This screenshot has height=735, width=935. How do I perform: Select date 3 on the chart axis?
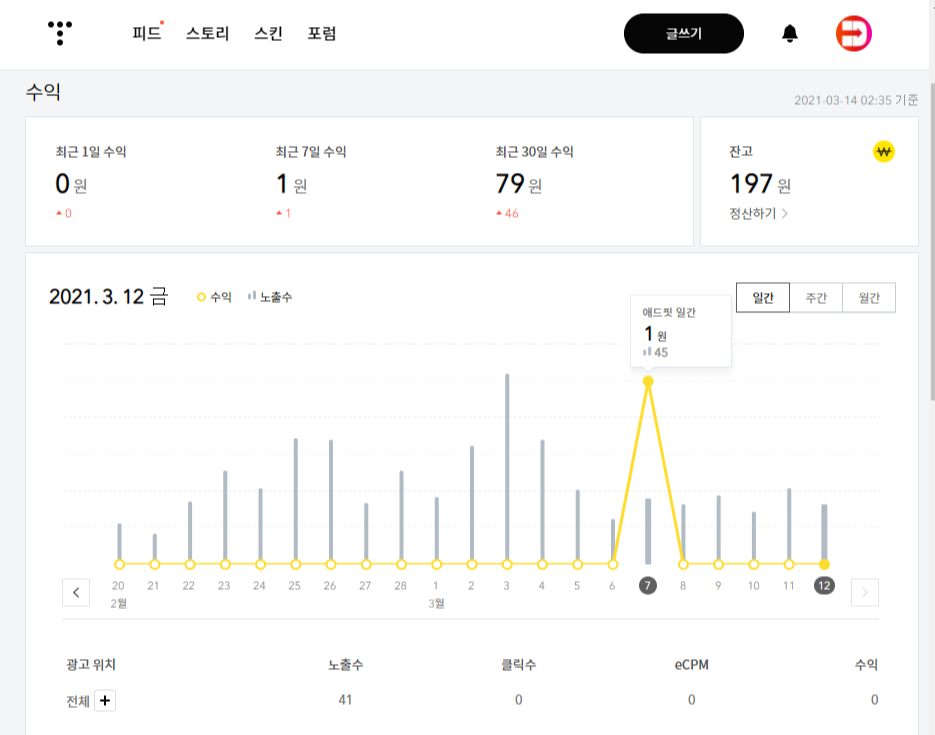click(x=506, y=586)
